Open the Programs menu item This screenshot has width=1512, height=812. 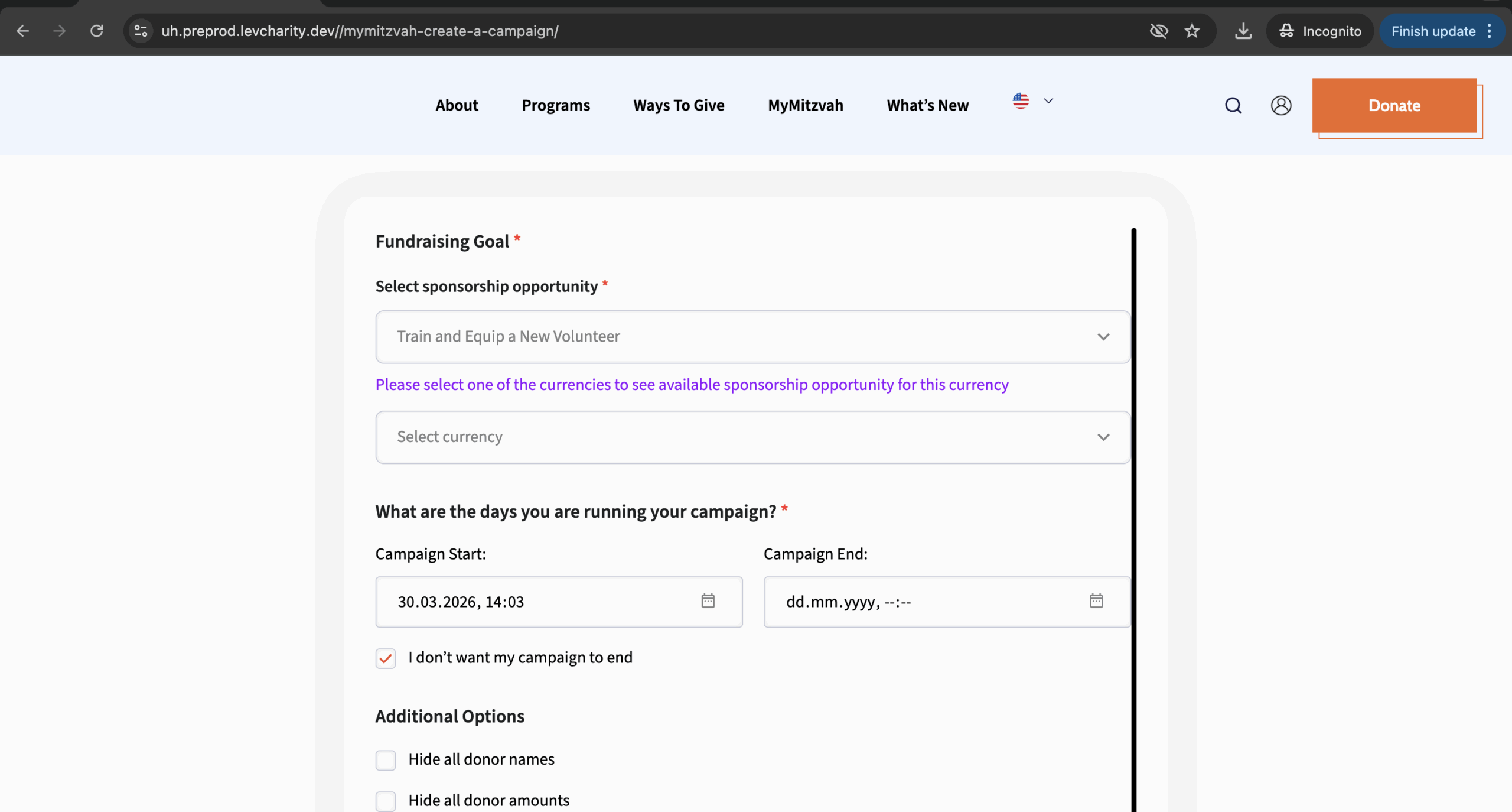tap(555, 106)
